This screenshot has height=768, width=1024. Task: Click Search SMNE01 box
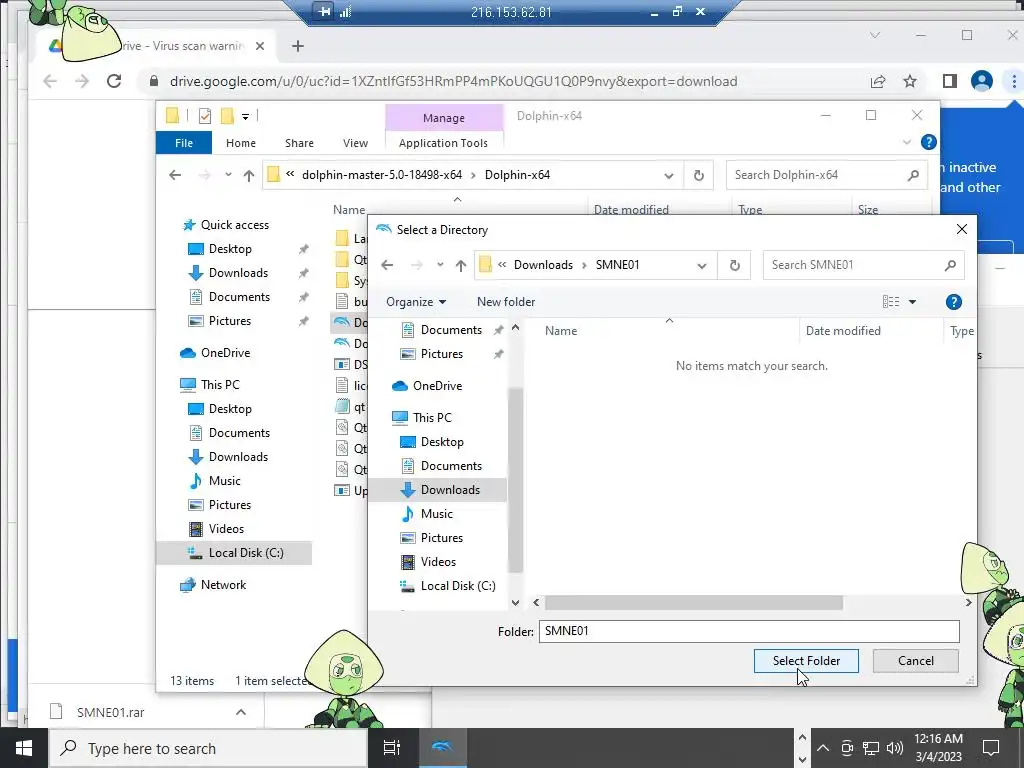(x=863, y=264)
